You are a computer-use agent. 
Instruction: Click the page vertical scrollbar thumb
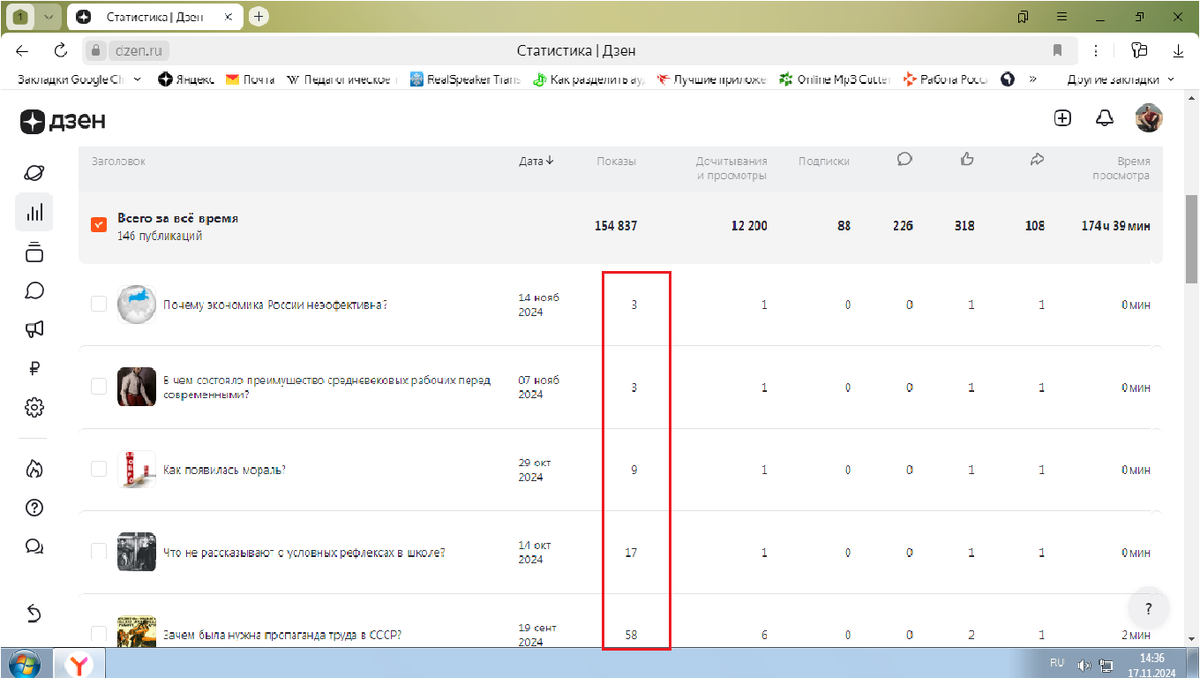click(x=1191, y=239)
